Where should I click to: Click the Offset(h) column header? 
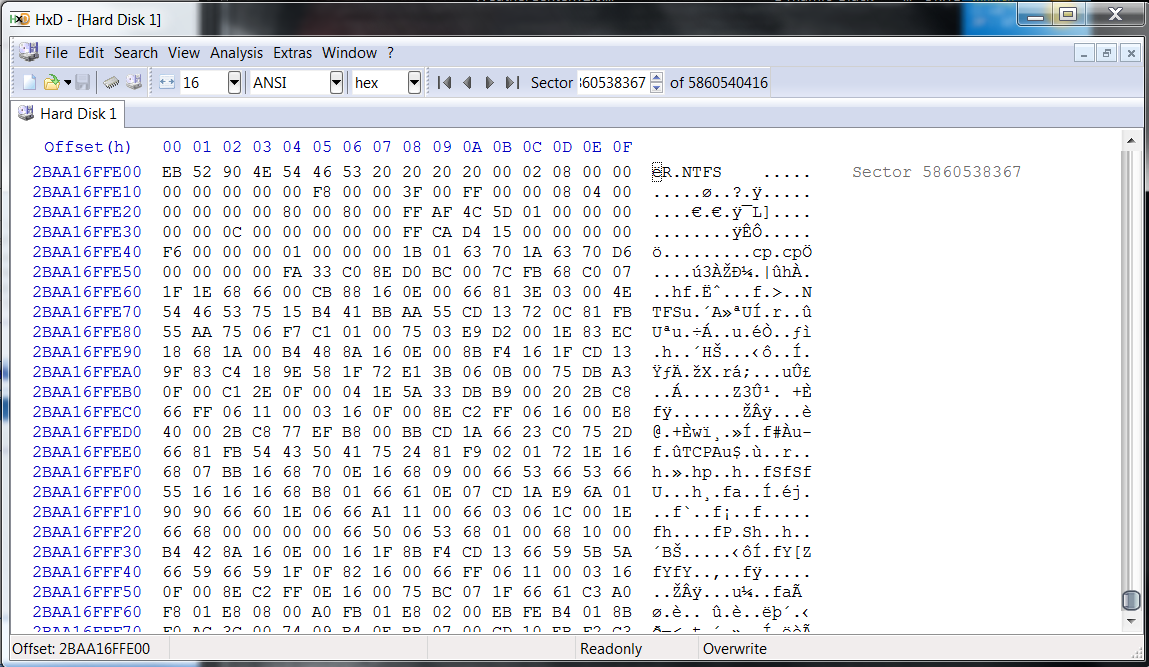(87, 147)
